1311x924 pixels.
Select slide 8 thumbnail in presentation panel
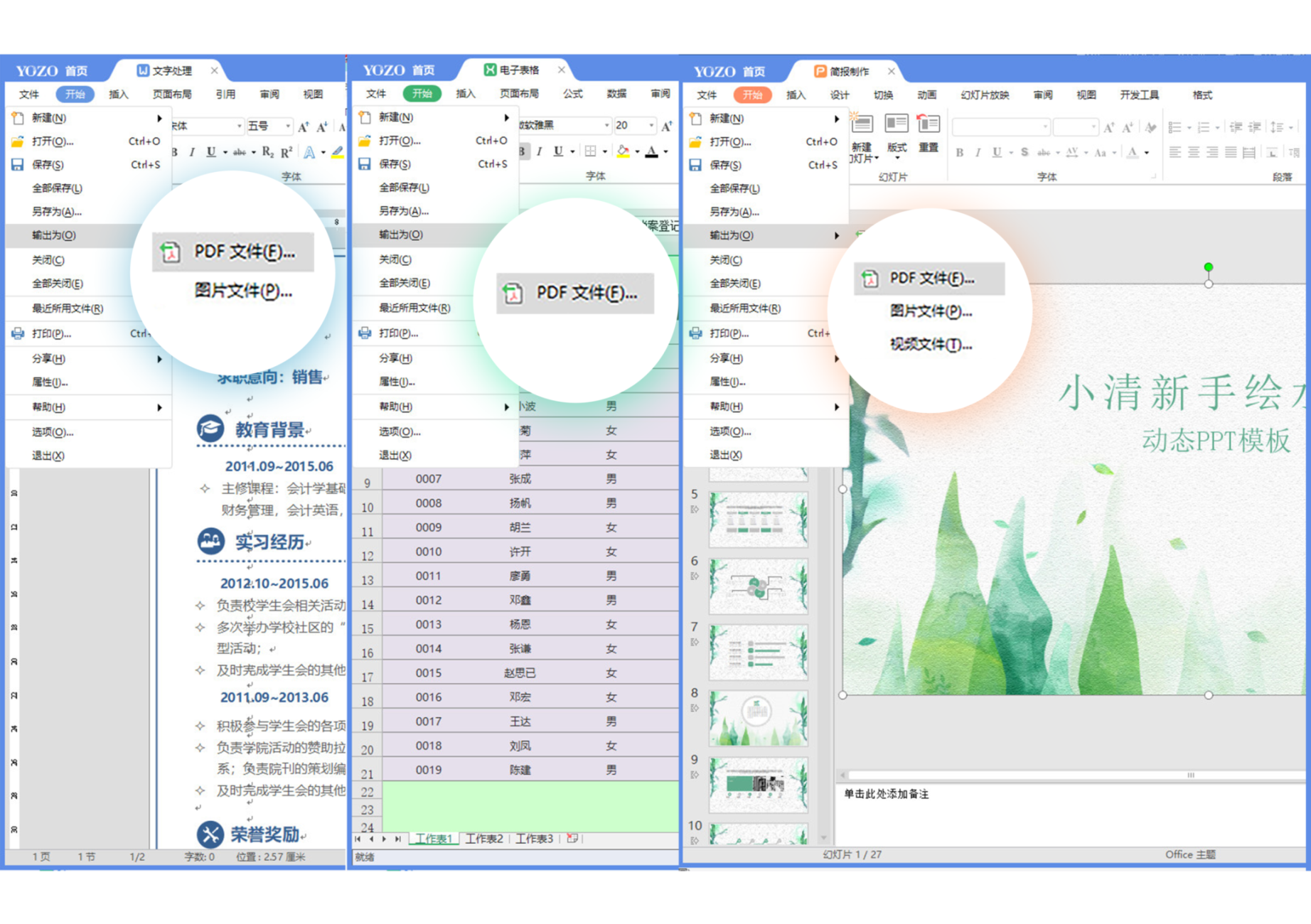coord(759,718)
